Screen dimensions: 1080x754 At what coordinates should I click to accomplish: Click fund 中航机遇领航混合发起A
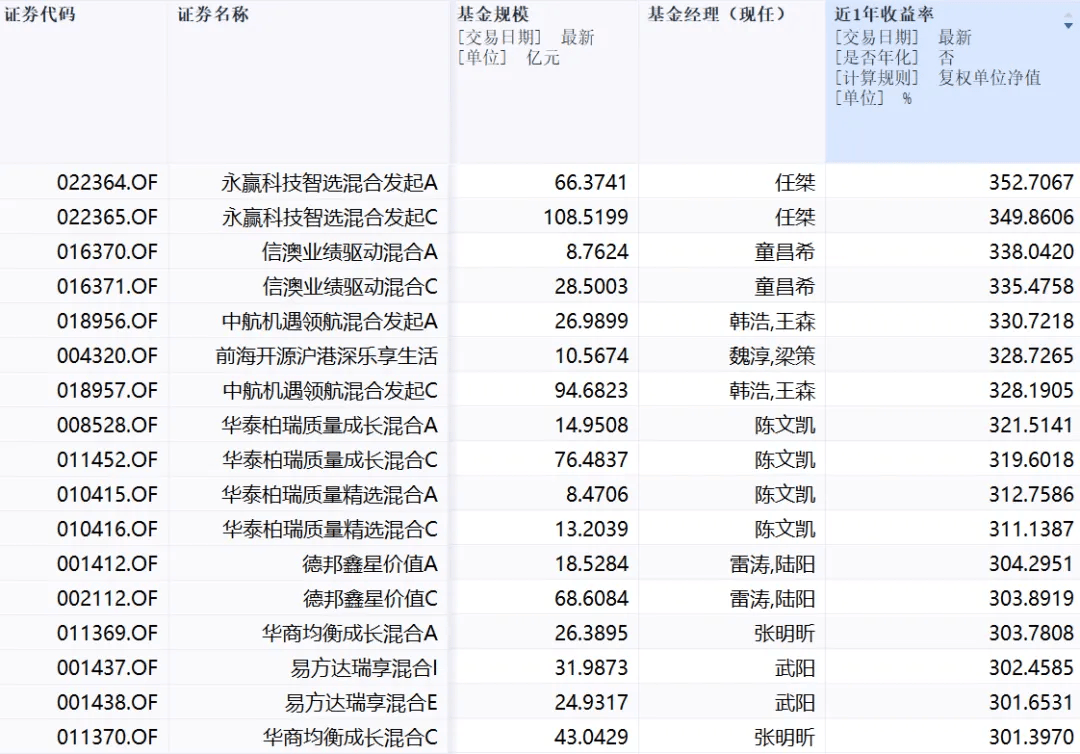point(329,321)
